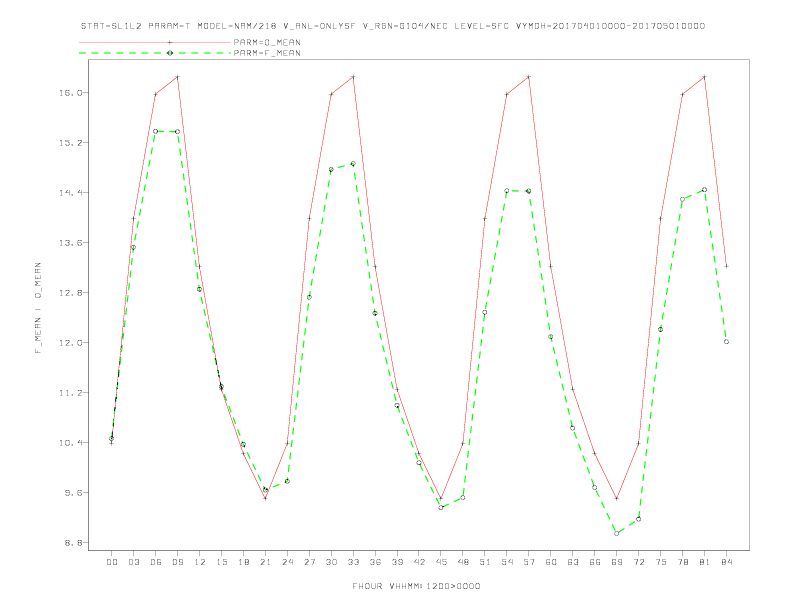Click the F_MEAN circle marker at hour 45
Screen dimensions: 792x612
click(x=441, y=507)
